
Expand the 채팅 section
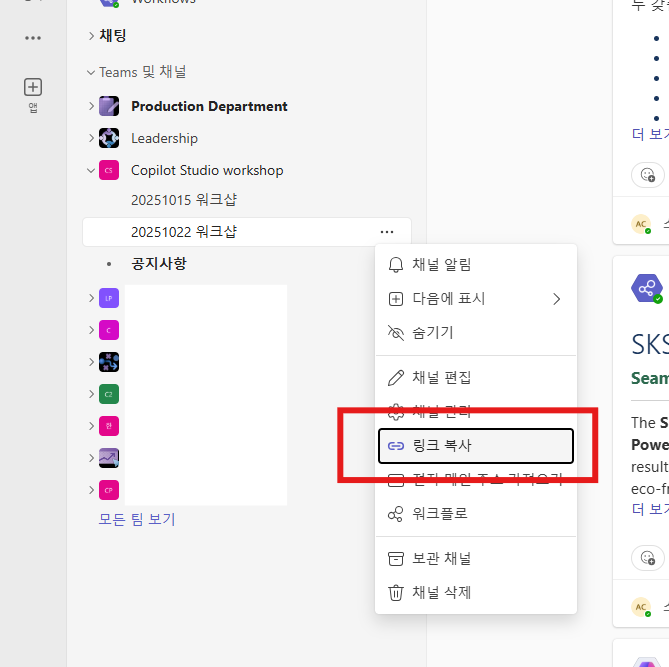(x=91, y=36)
